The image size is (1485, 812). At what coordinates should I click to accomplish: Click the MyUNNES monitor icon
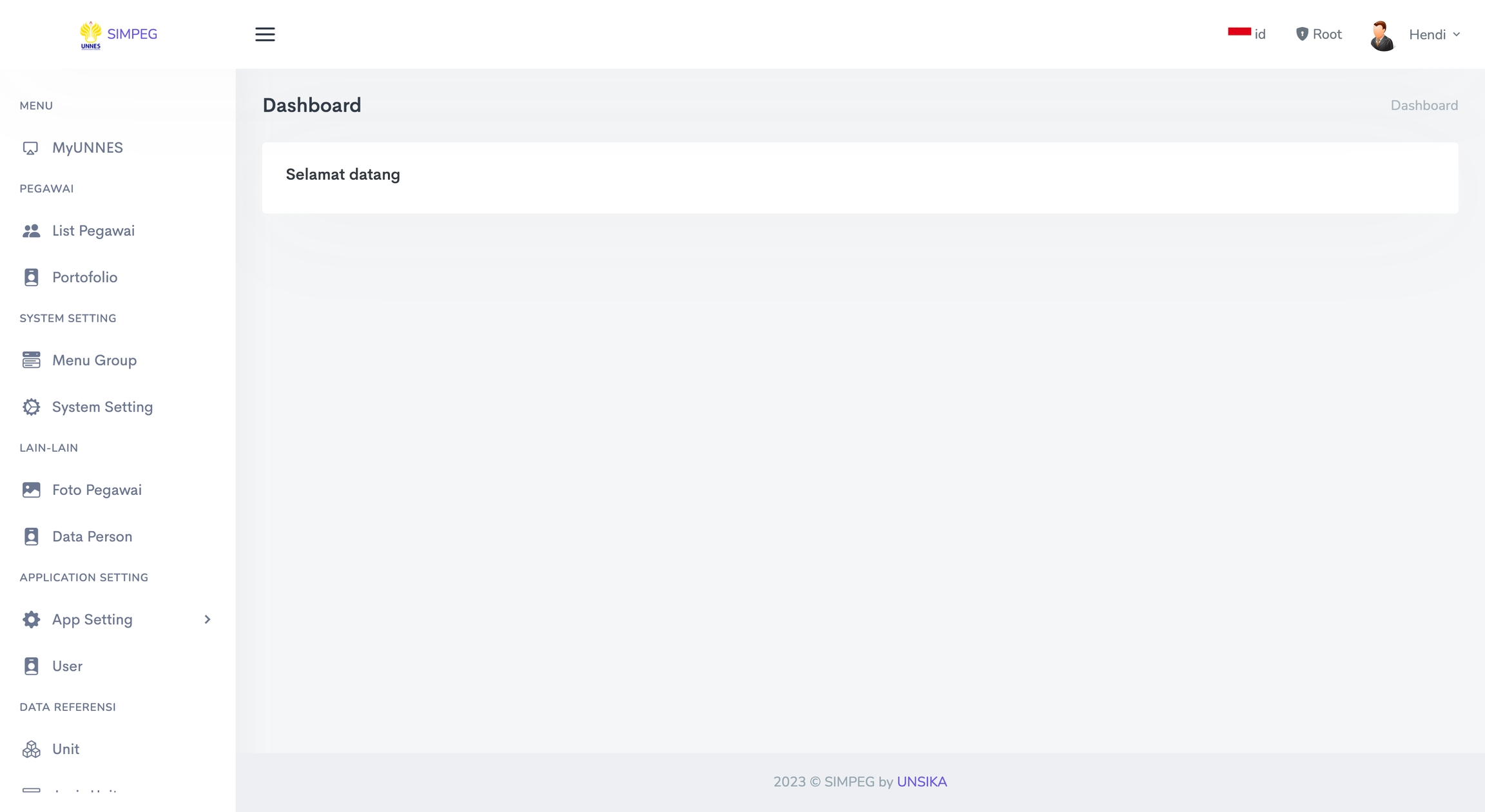coord(30,148)
